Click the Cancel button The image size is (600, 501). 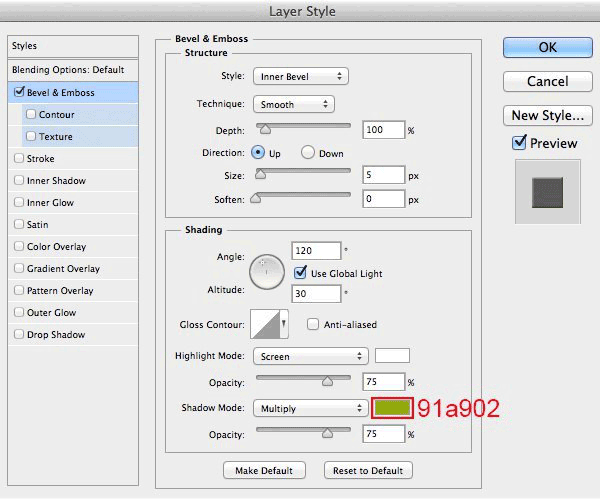click(548, 81)
